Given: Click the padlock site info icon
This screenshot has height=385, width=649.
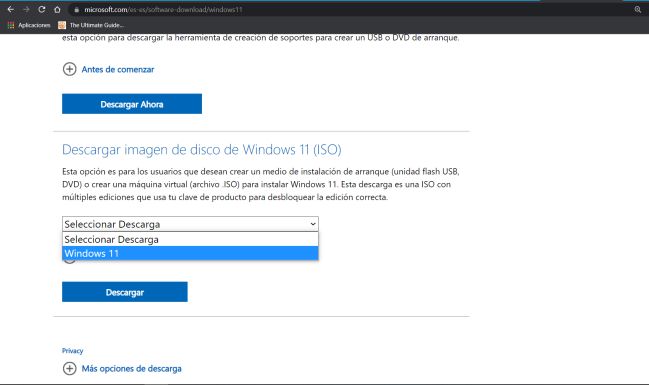Looking at the screenshot, I should 77,10.
